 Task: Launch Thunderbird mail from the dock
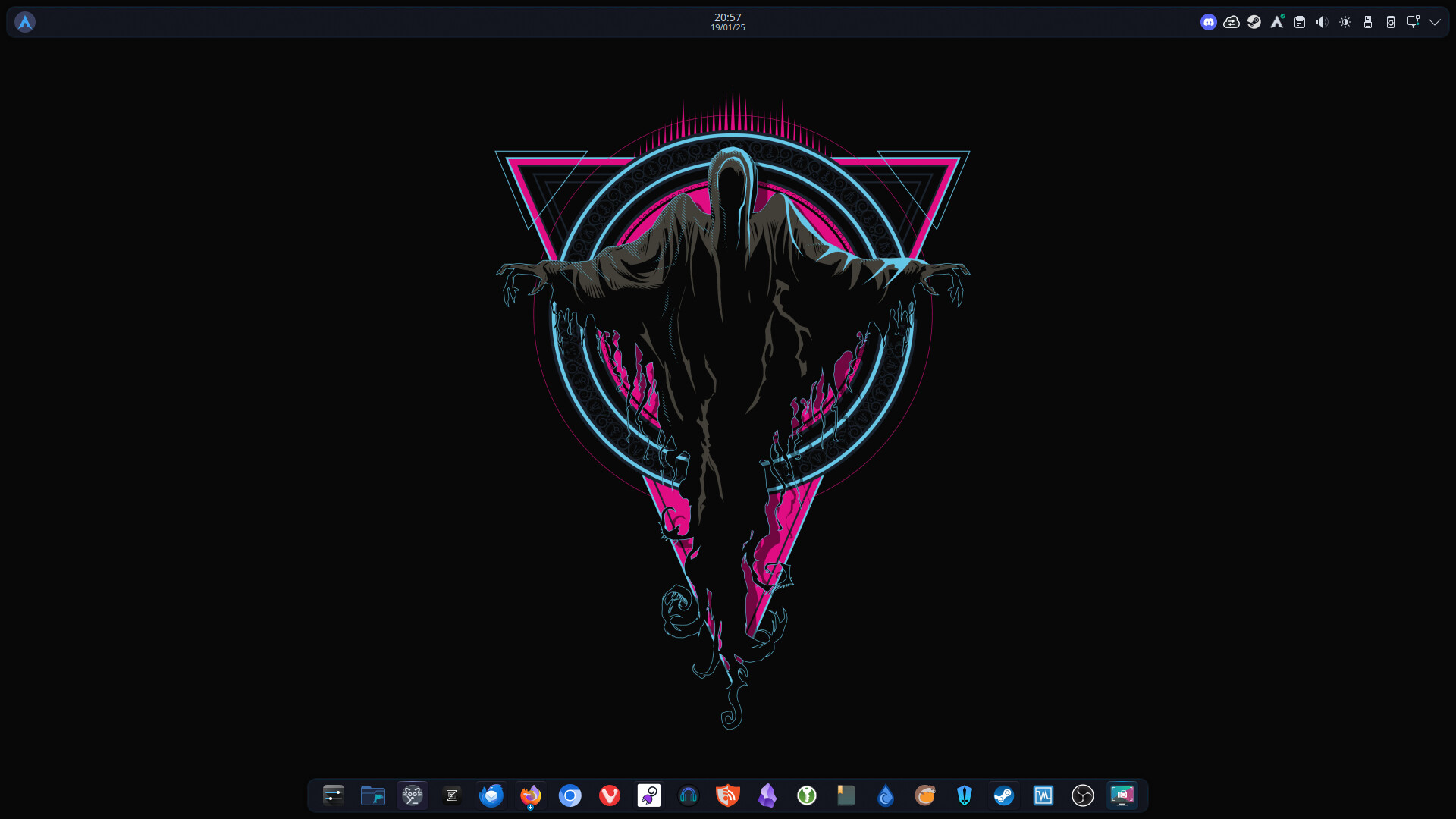pyautogui.click(x=491, y=795)
